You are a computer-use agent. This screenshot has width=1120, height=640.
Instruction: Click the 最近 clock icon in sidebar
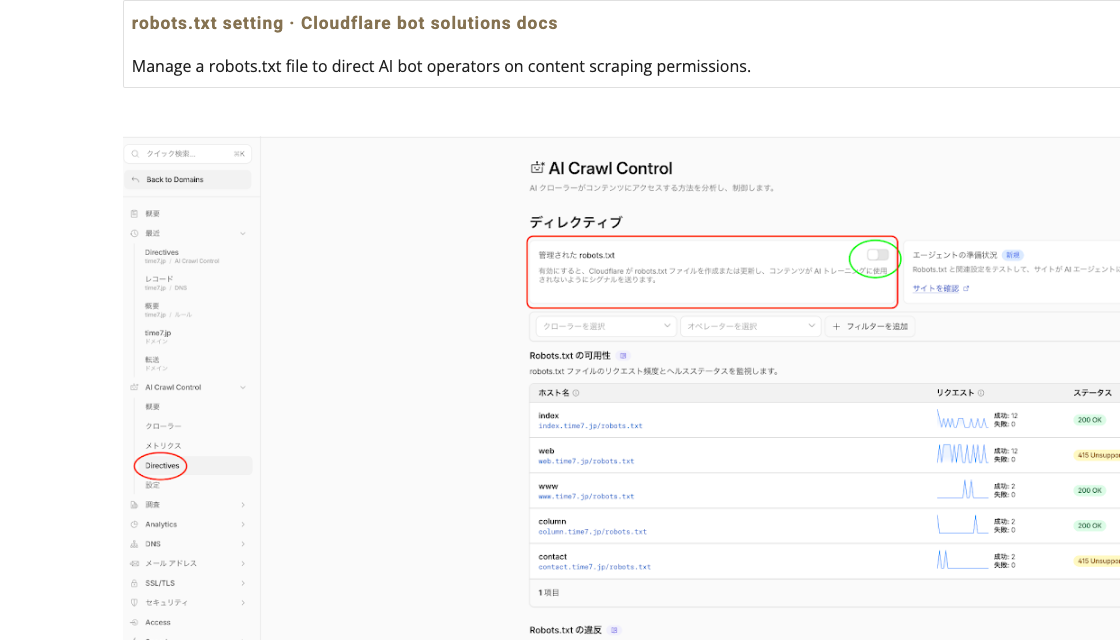pyautogui.click(x=134, y=234)
